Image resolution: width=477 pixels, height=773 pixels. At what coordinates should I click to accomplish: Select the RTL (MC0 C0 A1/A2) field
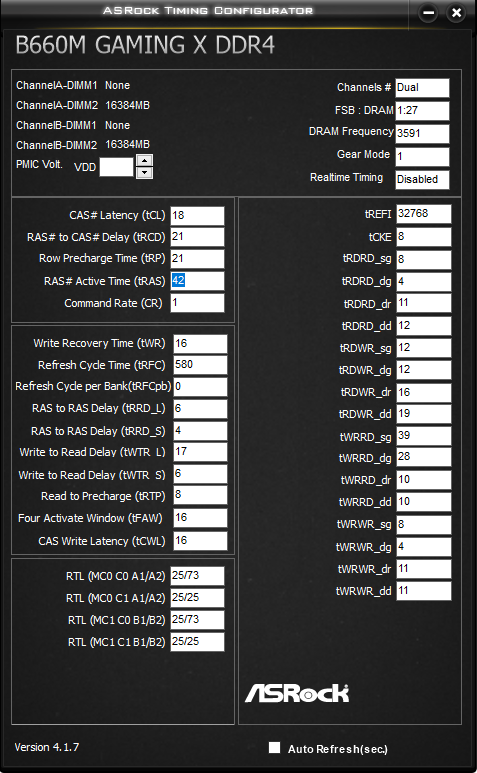click(x=197, y=576)
